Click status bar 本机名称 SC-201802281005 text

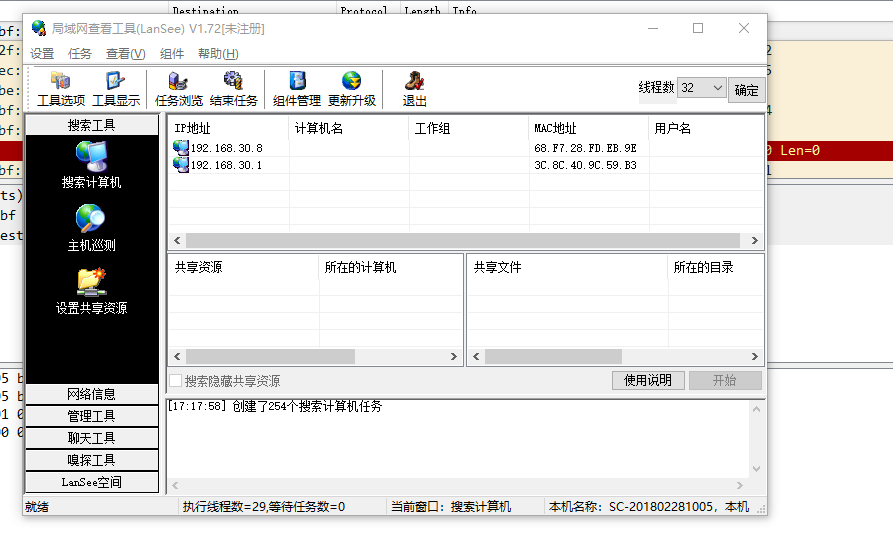[649, 506]
